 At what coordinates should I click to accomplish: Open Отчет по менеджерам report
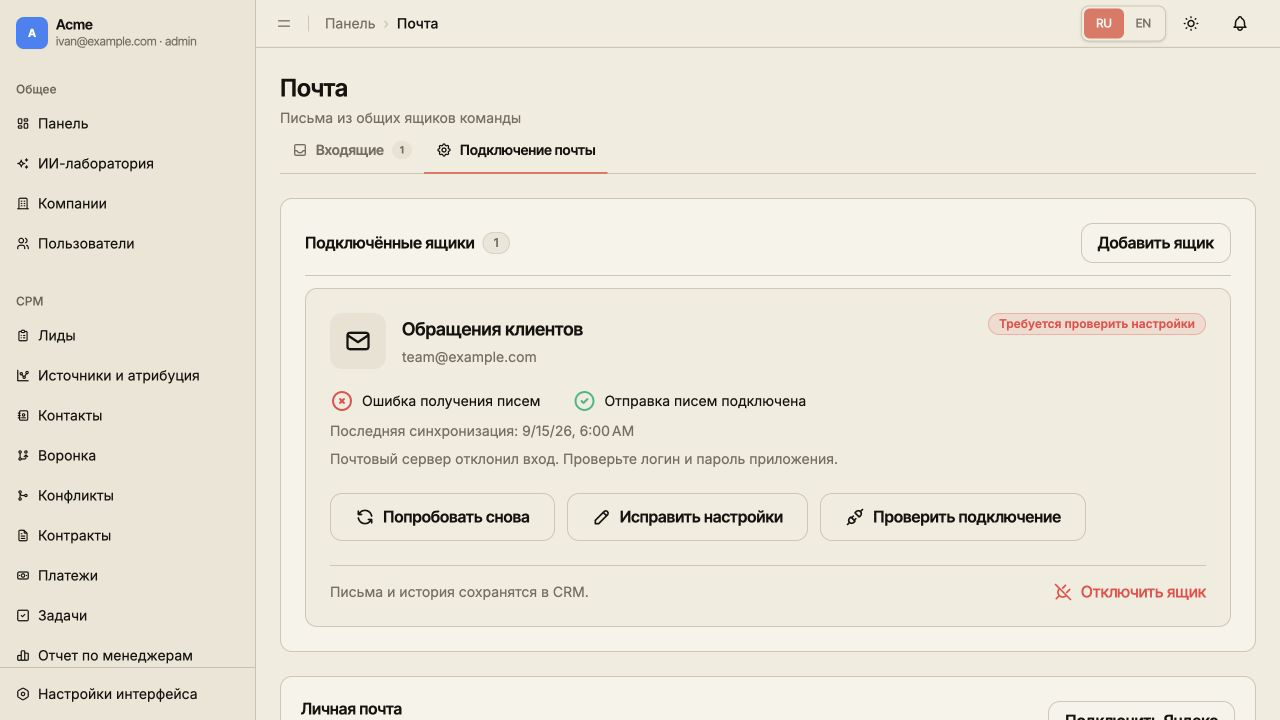pos(127,655)
